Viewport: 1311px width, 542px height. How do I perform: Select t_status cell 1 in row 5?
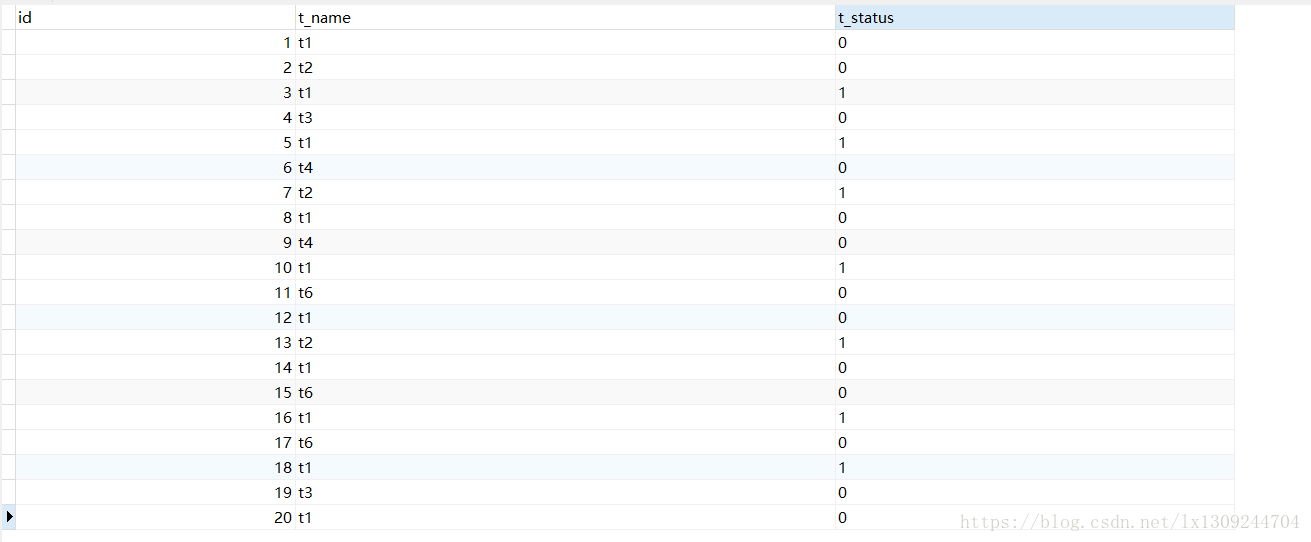click(x=1035, y=143)
